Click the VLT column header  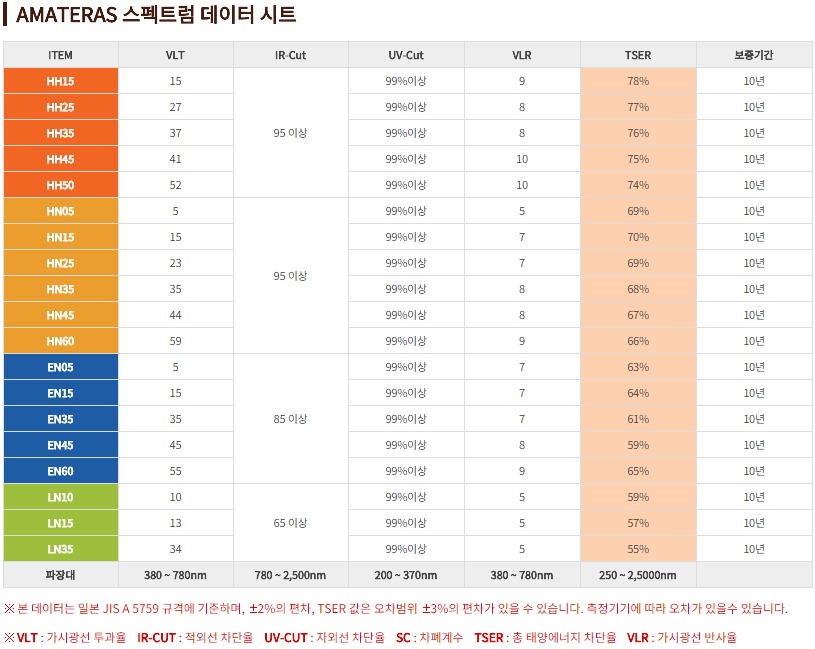(176, 55)
